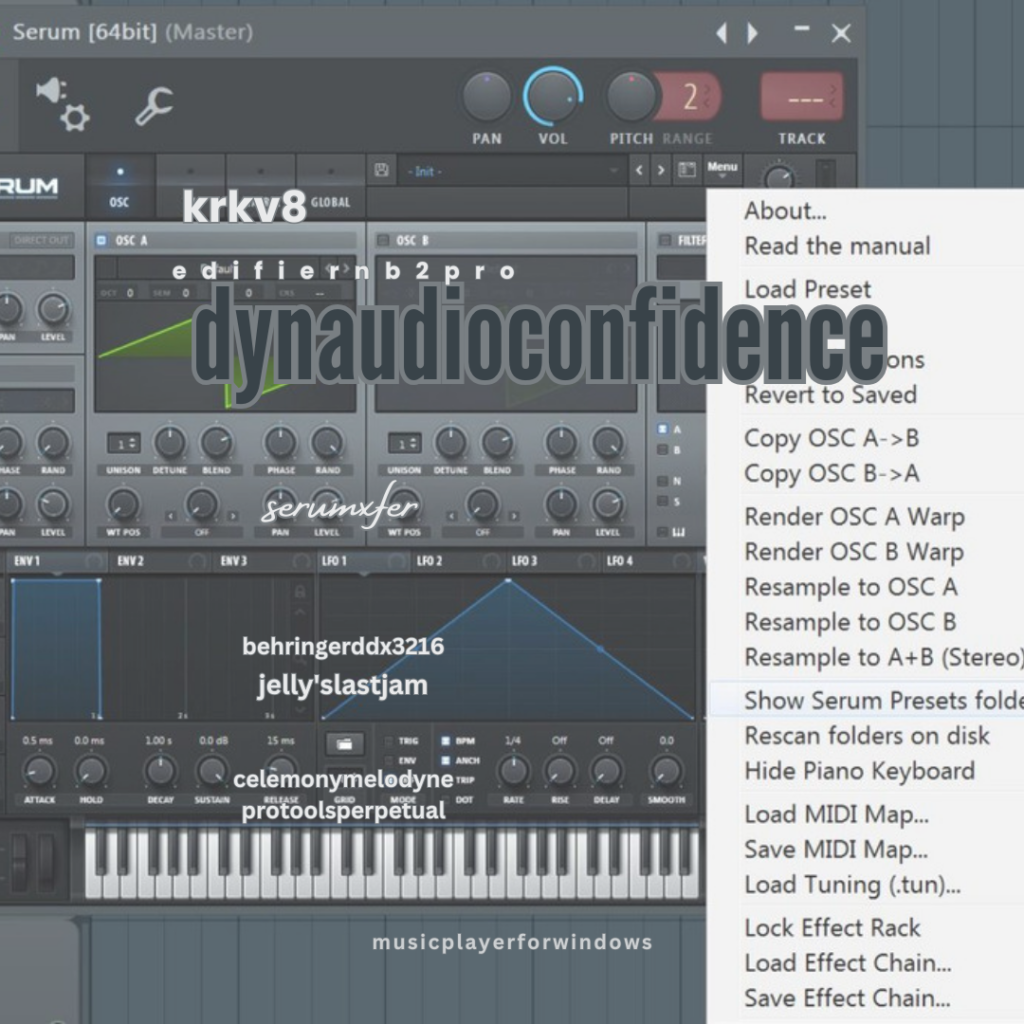Minimize the Serum plugin window

click(802, 29)
